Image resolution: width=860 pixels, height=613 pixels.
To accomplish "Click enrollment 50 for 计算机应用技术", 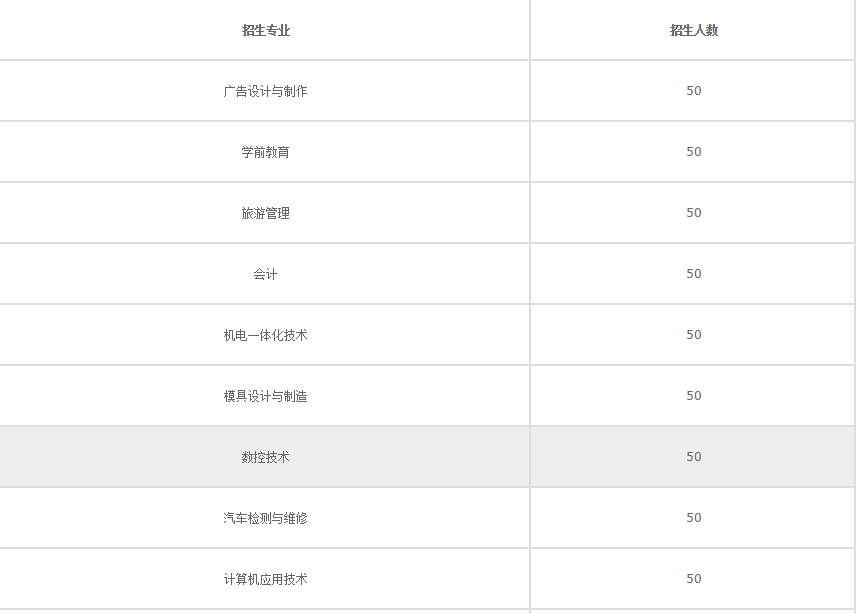I will coord(694,579).
